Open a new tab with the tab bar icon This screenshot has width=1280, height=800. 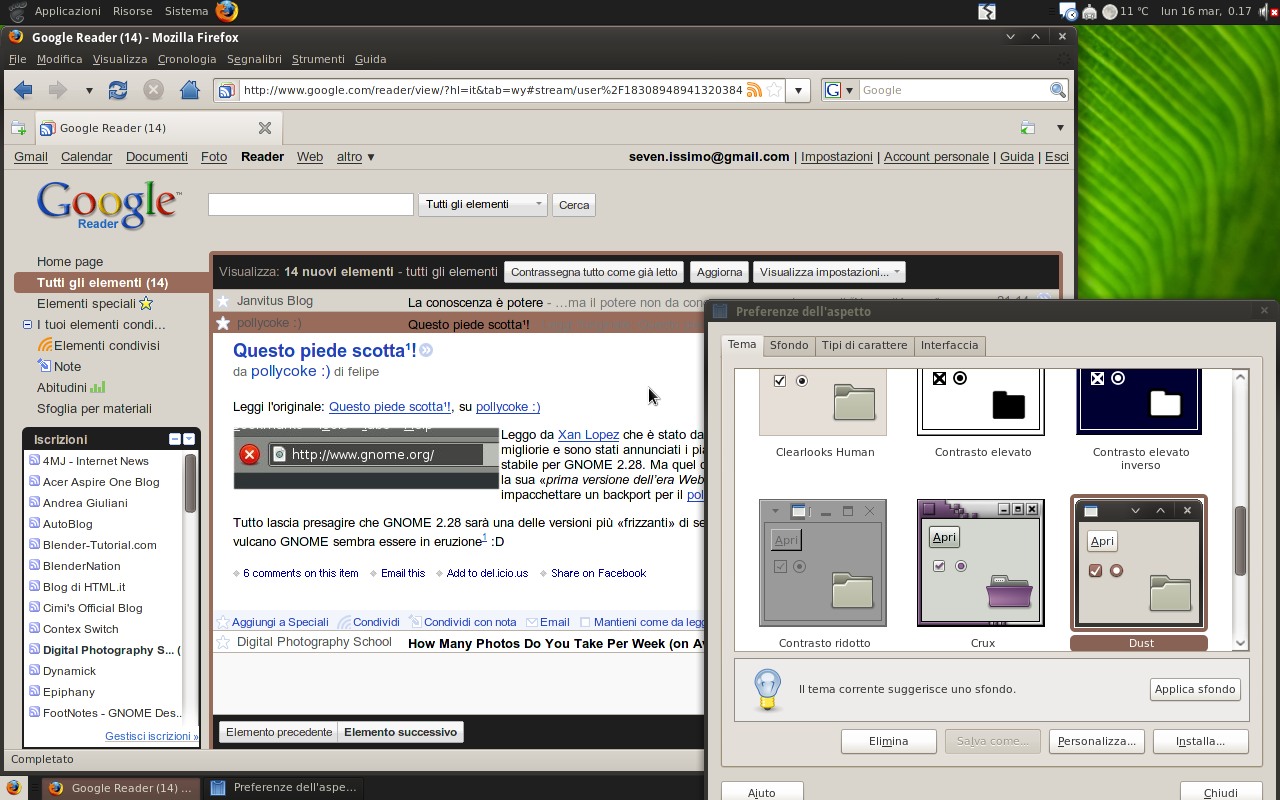18,128
